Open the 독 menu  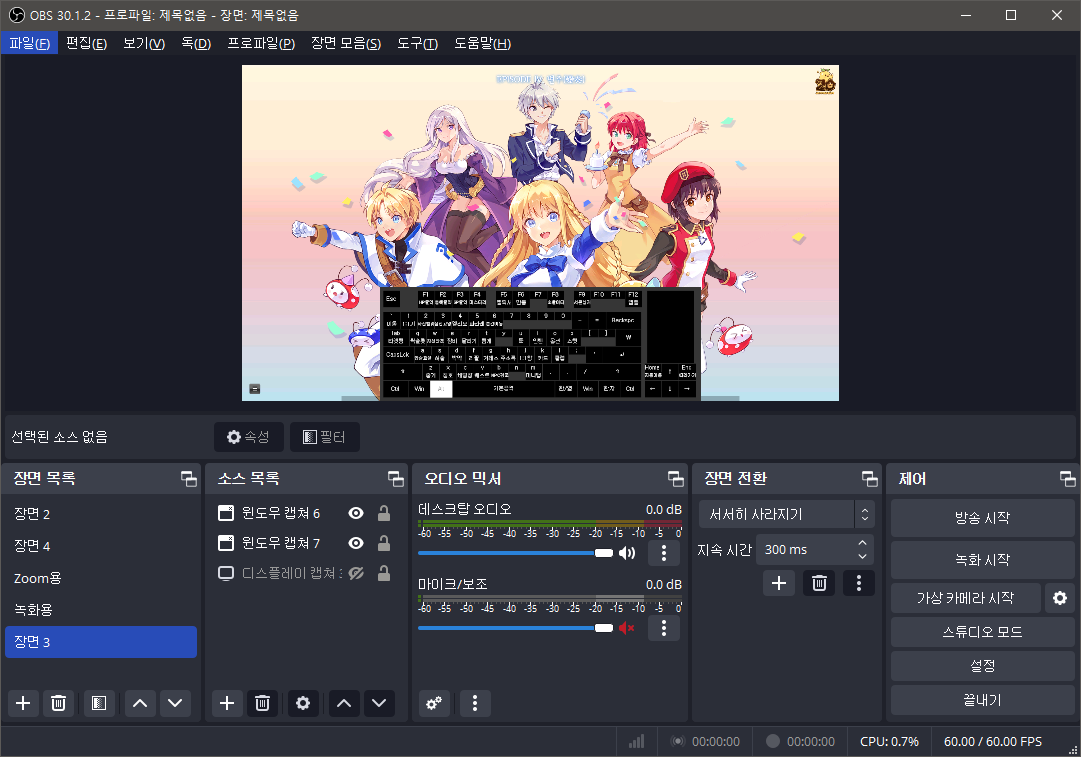point(196,43)
